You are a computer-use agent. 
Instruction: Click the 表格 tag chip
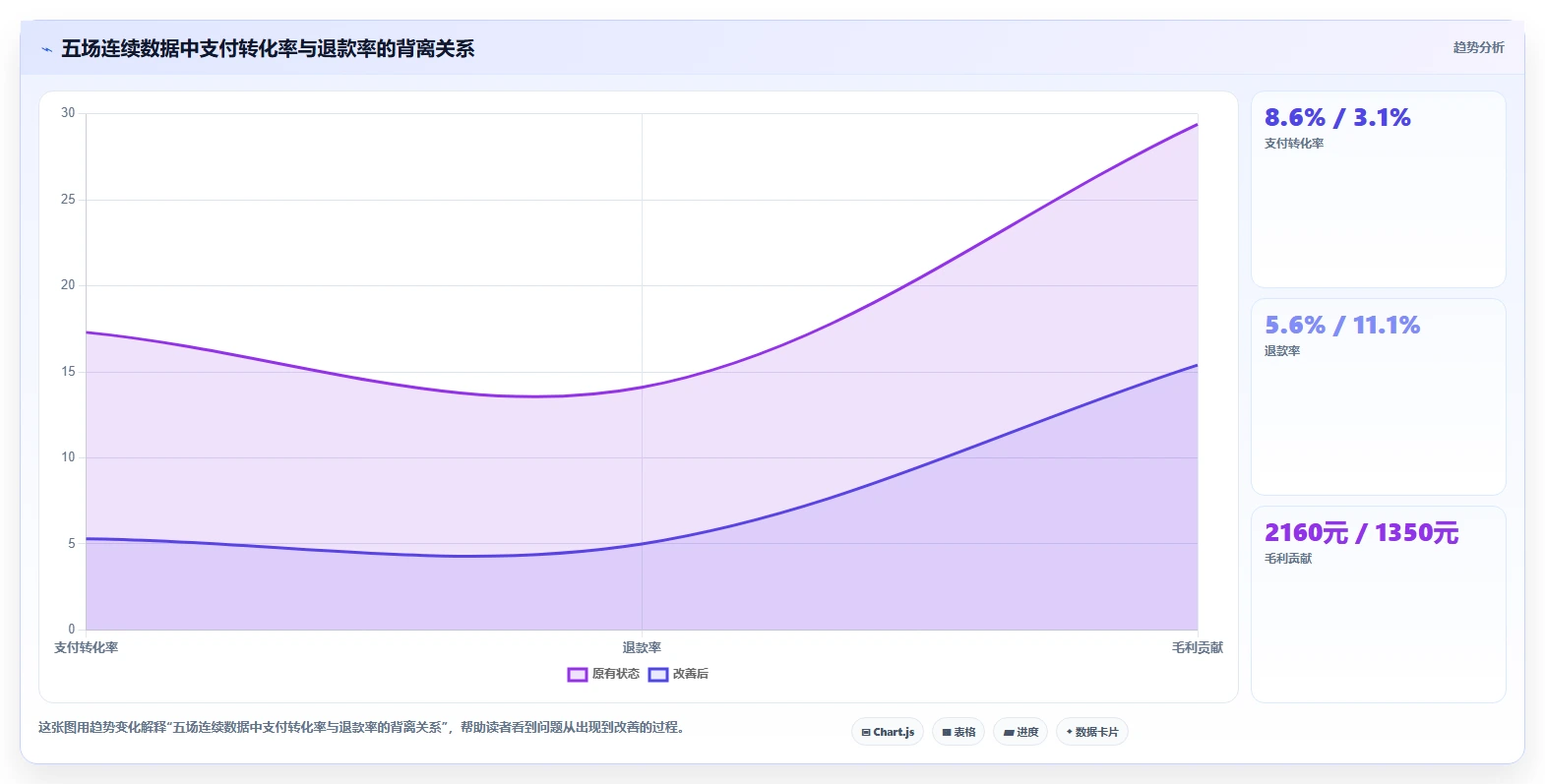click(958, 732)
